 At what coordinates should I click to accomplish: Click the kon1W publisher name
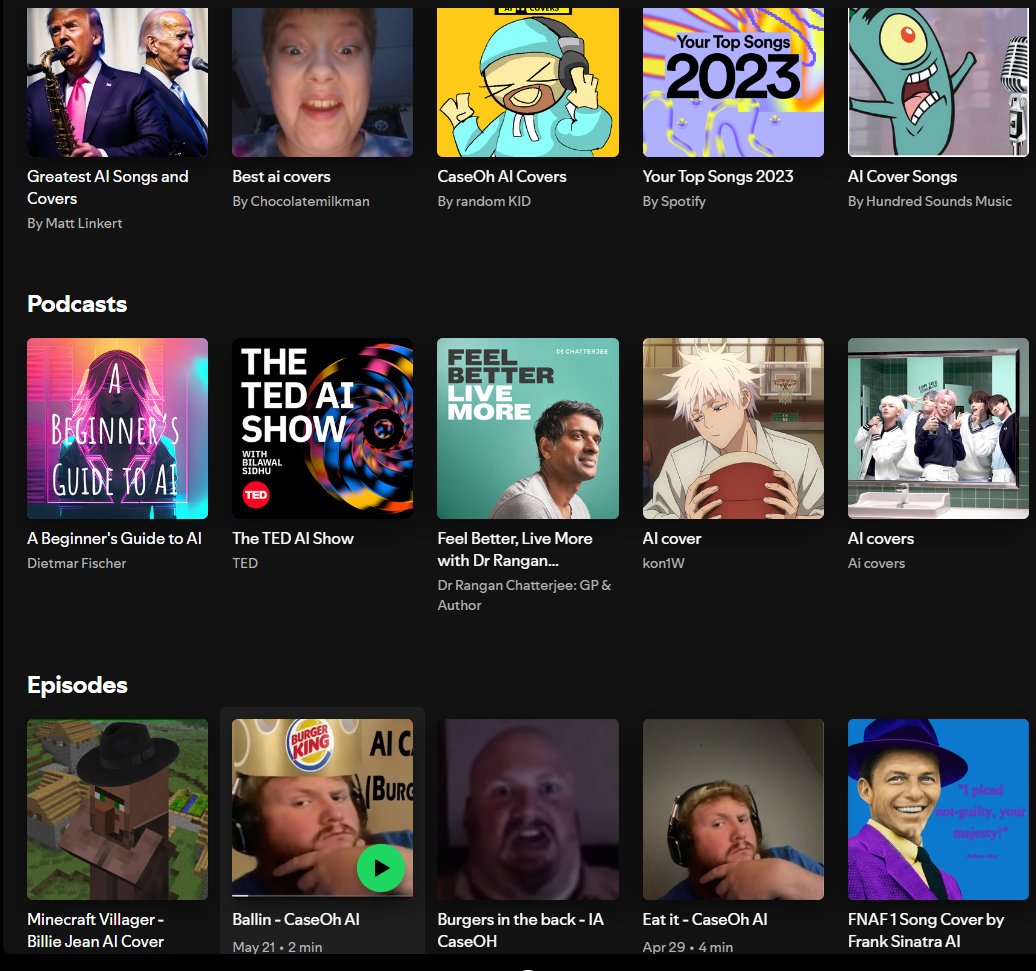coord(664,563)
